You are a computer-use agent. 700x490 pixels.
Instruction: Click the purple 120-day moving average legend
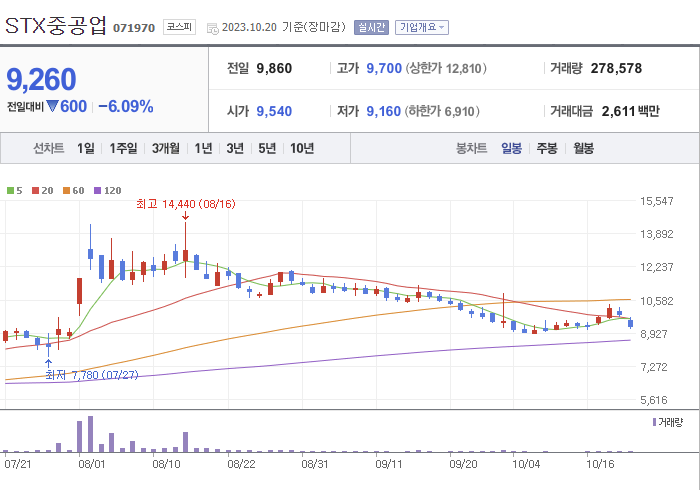[x=107, y=191]
